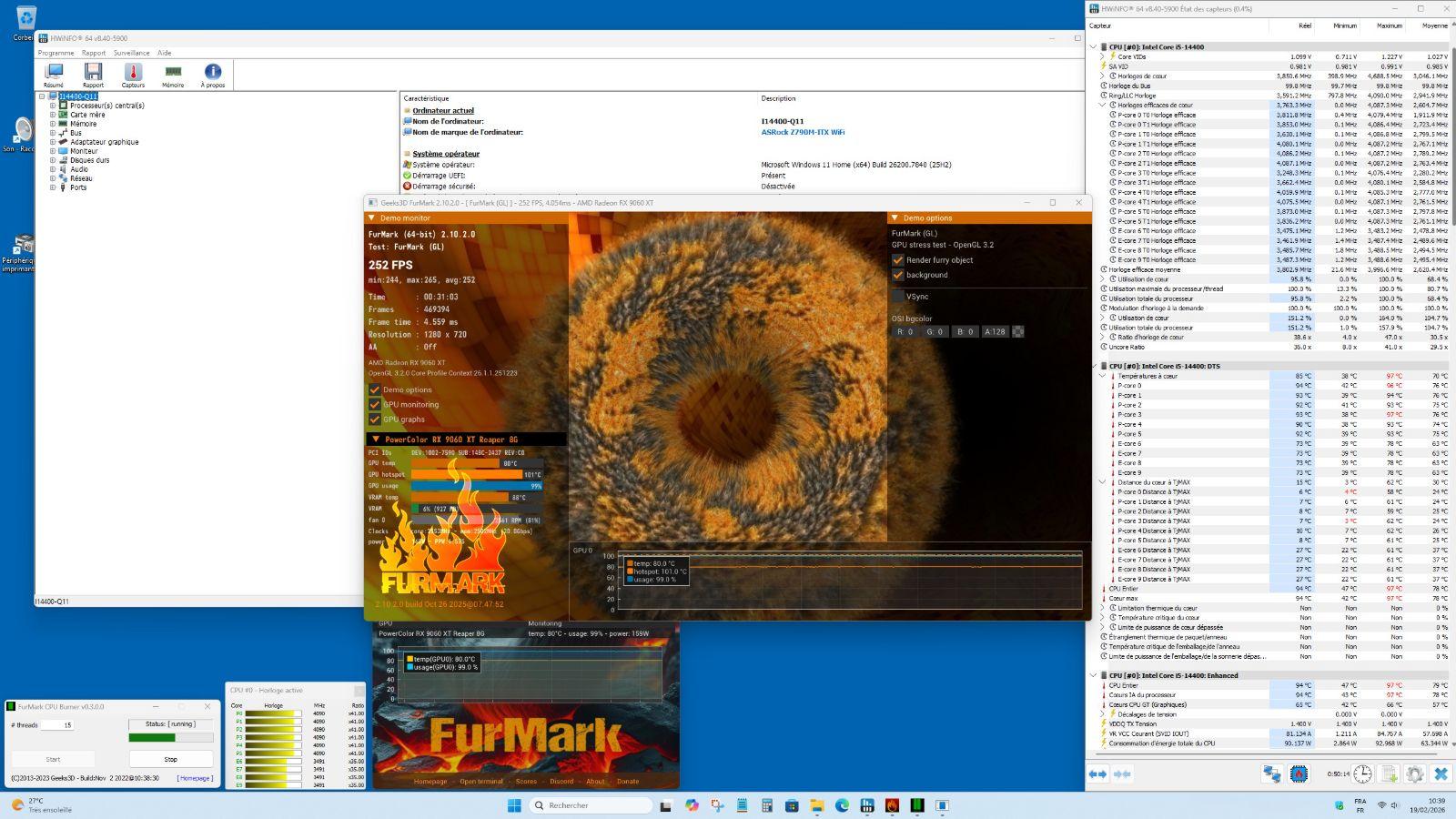Open the À propos info icon
Viewport: 1456px width, 819px height.
pyautogui.click(x=213, y=73)
